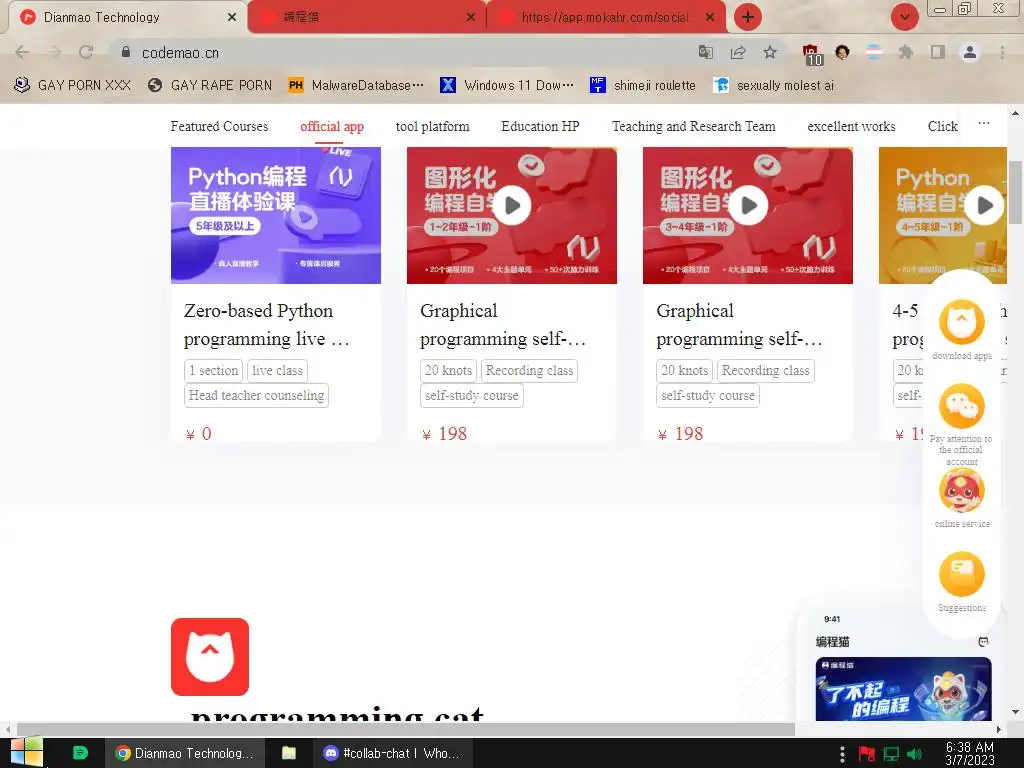
Task: Play the orange Python self-study video
Action: (984, 206)
